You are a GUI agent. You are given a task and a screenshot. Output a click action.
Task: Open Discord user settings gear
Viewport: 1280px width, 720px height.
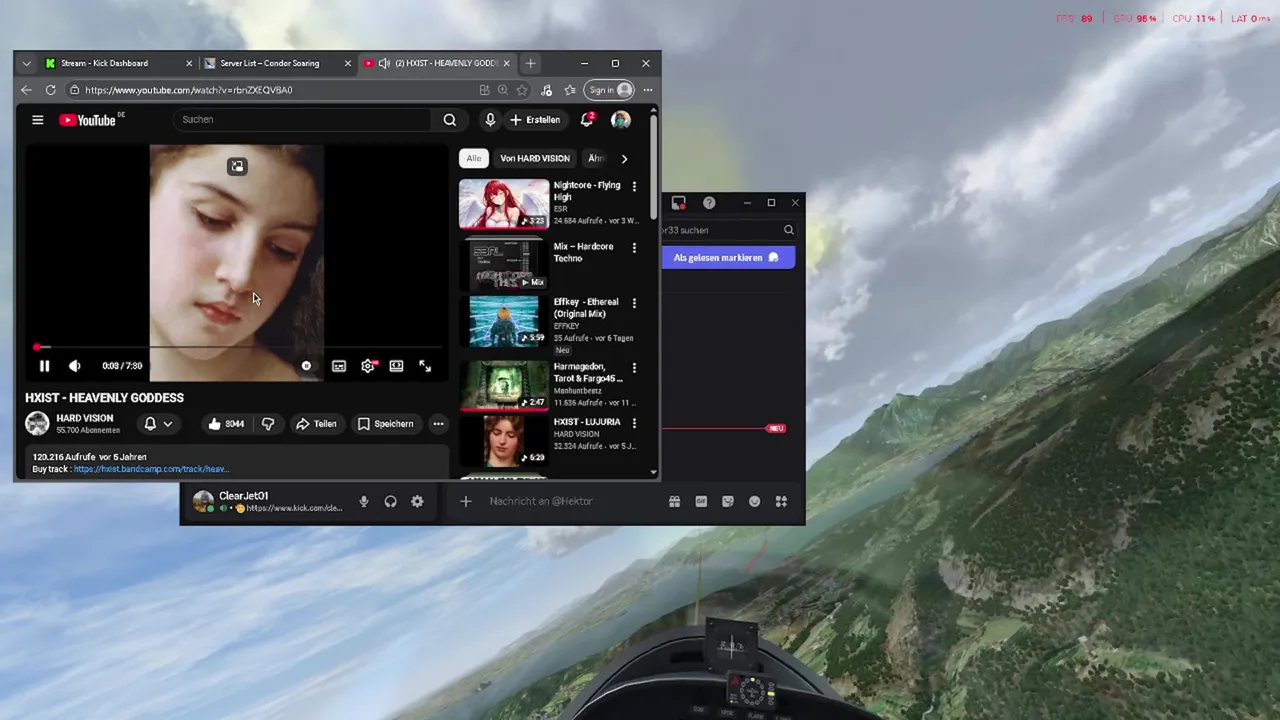click(x=417, y=502)
